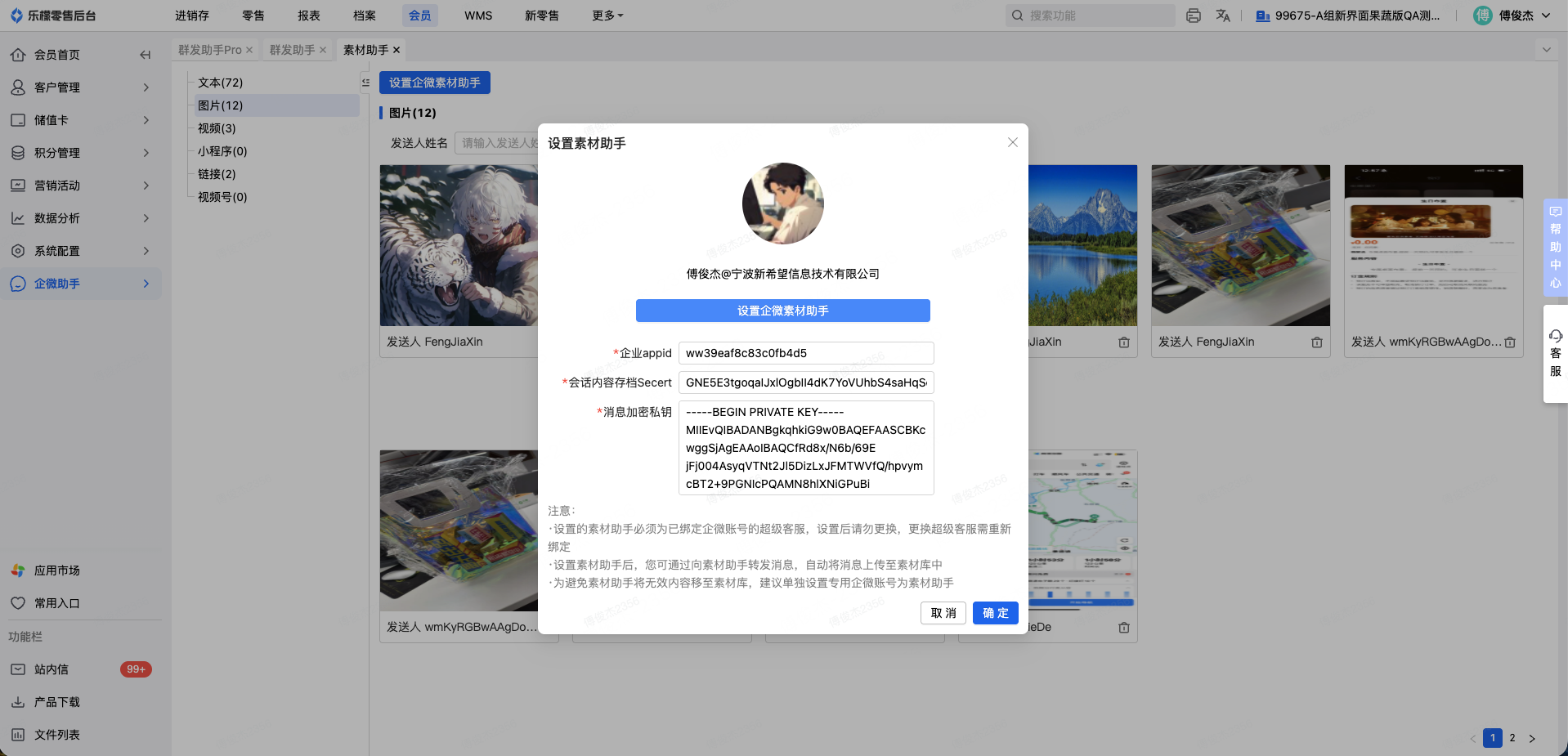
Task: Expand the tab list dropdown chevron
Action: [x=1546, y=50]
